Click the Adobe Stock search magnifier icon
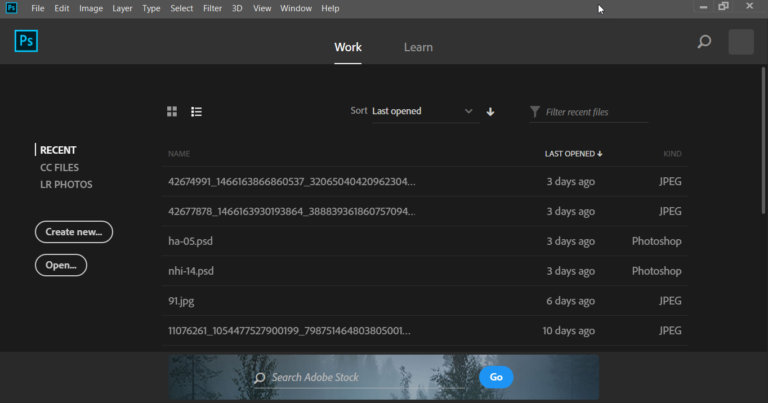 [260, 378]
